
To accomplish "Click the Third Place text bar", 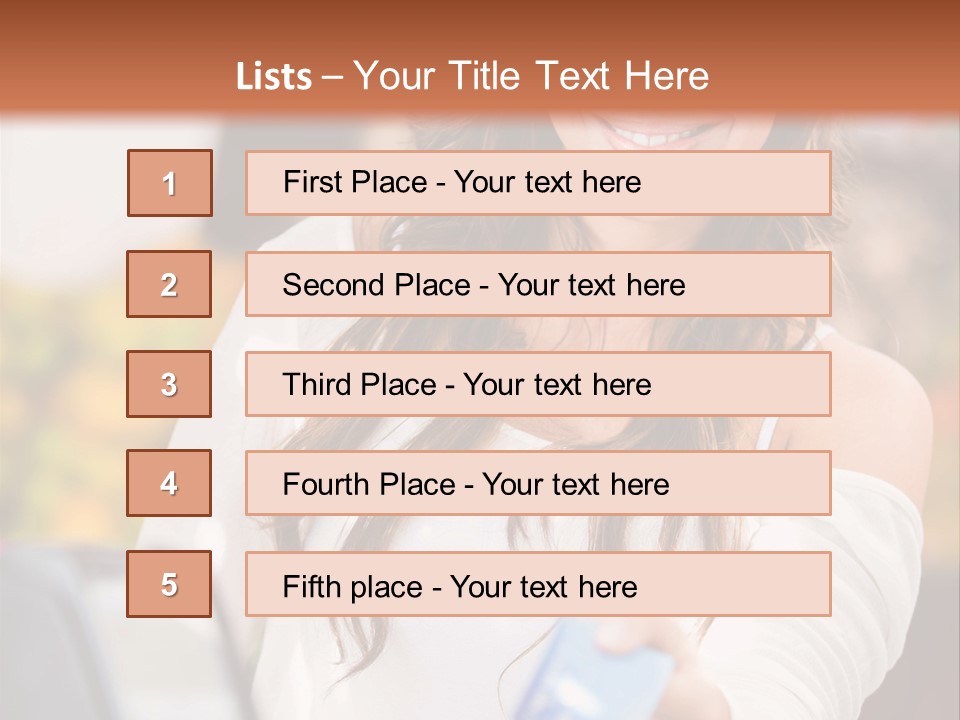I will click(x=538, y=384).
